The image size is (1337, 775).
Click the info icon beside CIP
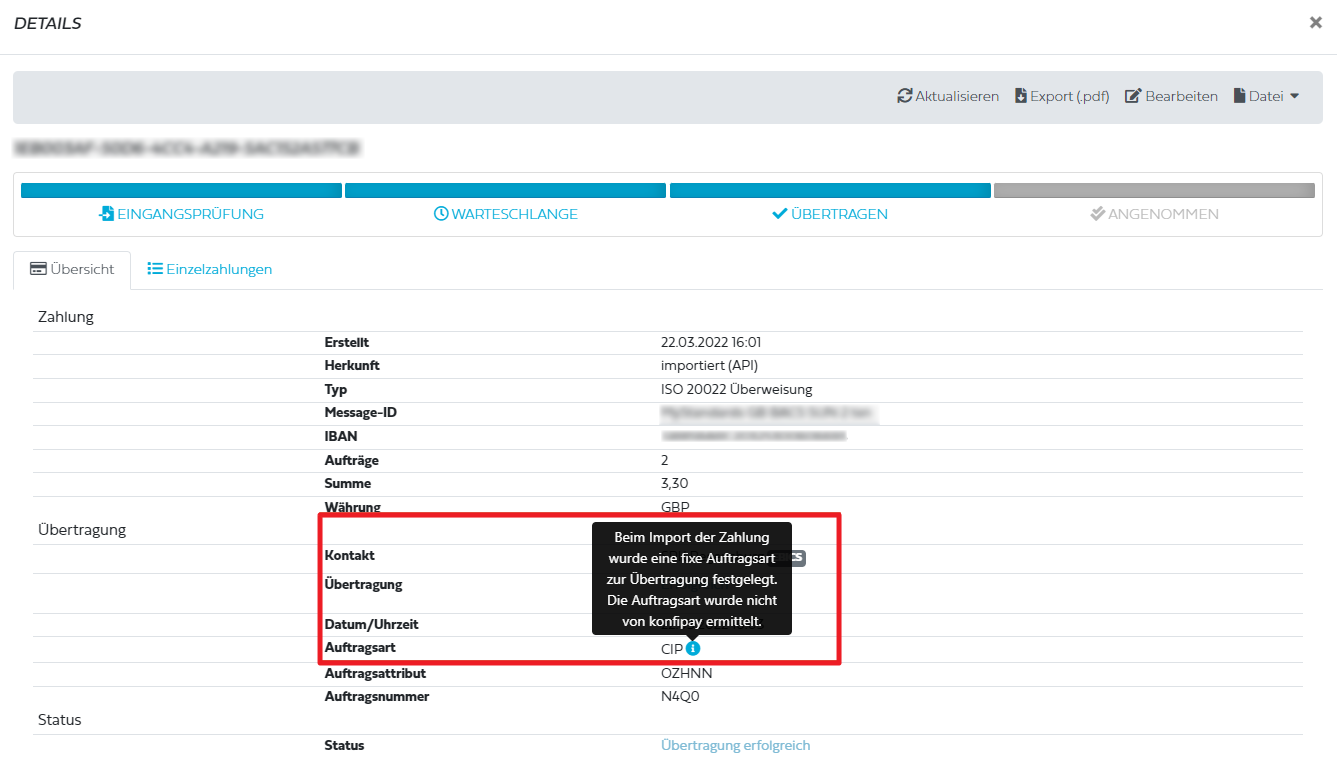[x=693, y=648]
